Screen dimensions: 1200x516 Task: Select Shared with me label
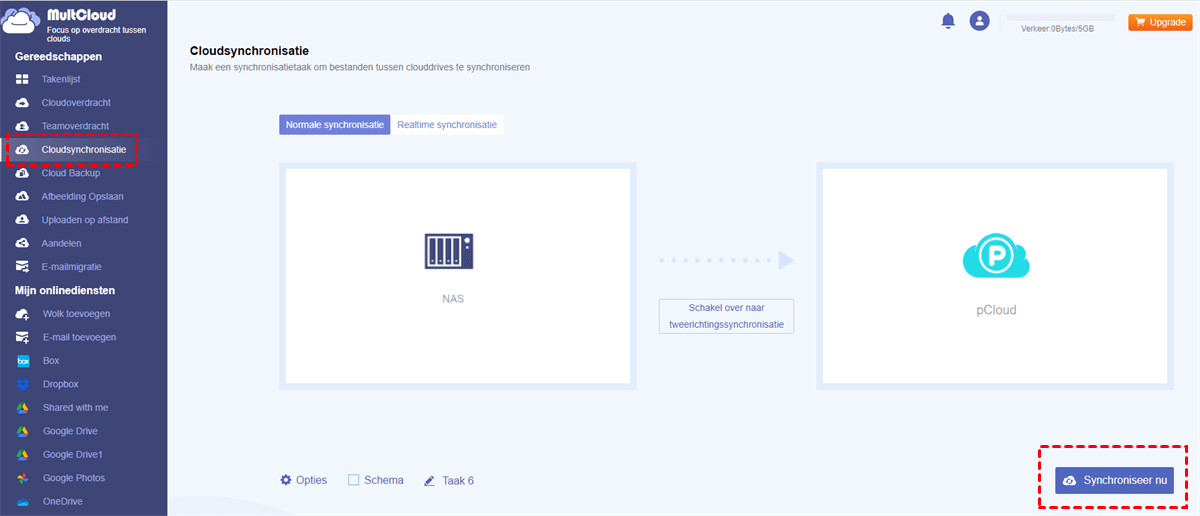click(75, 408)
